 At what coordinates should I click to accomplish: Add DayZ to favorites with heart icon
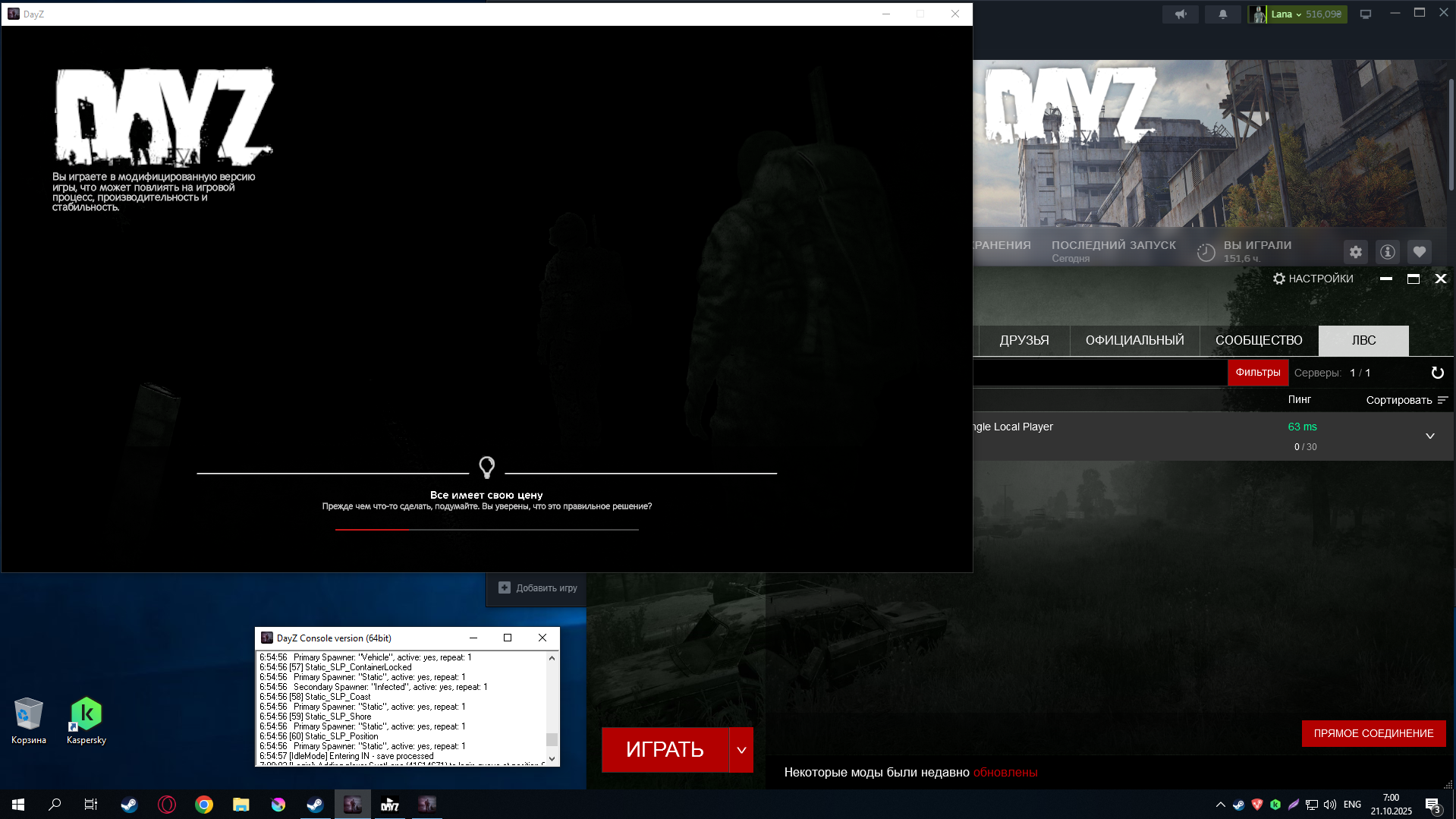(1420, 252)
